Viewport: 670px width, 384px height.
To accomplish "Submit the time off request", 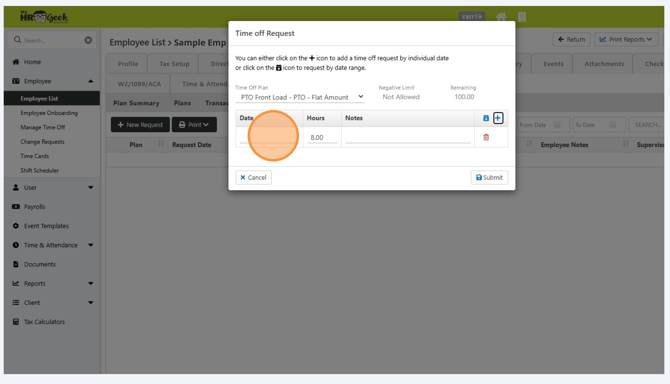I will [489, 177].
